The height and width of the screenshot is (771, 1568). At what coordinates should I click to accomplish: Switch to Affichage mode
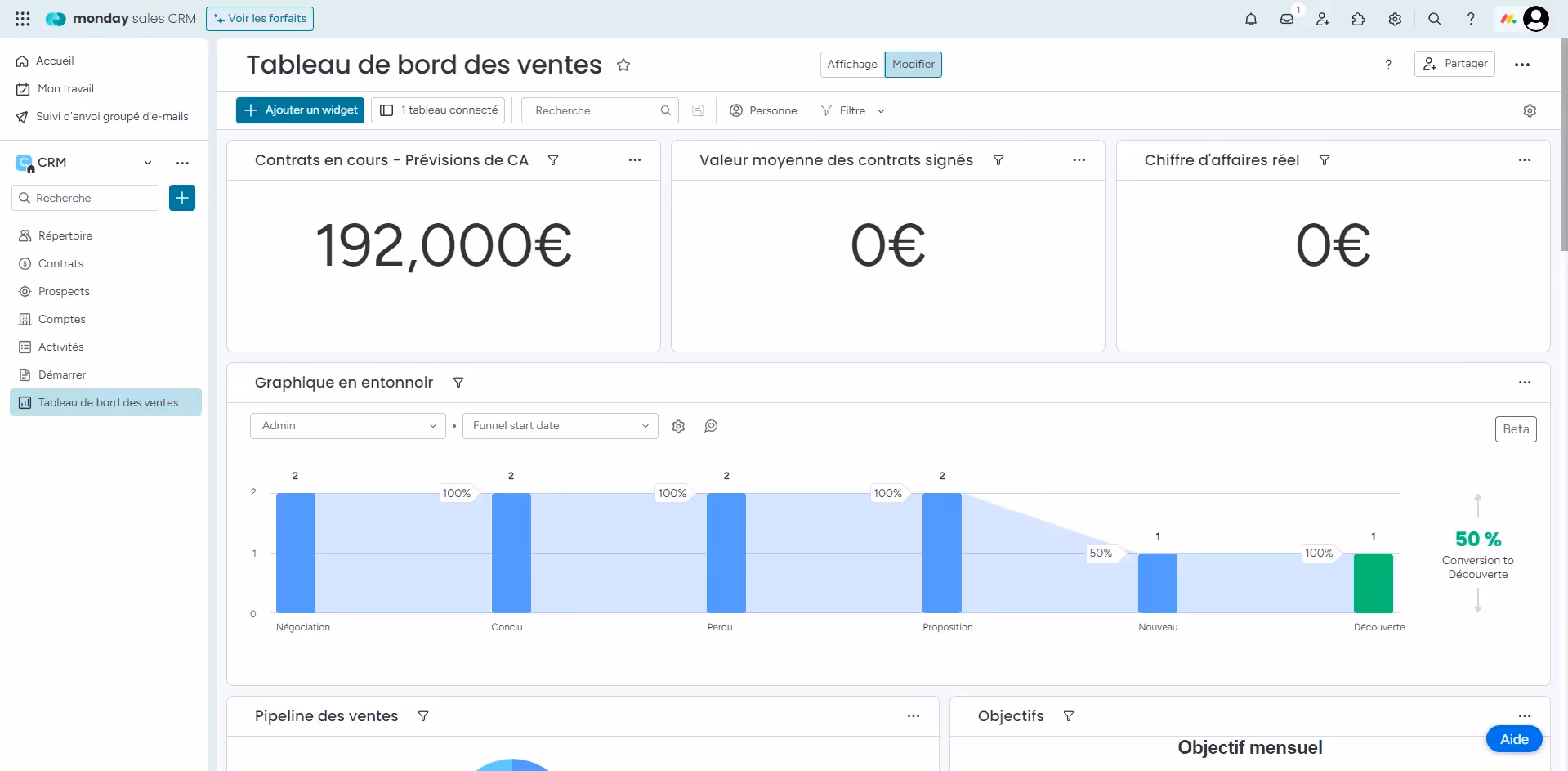point(851,64)
